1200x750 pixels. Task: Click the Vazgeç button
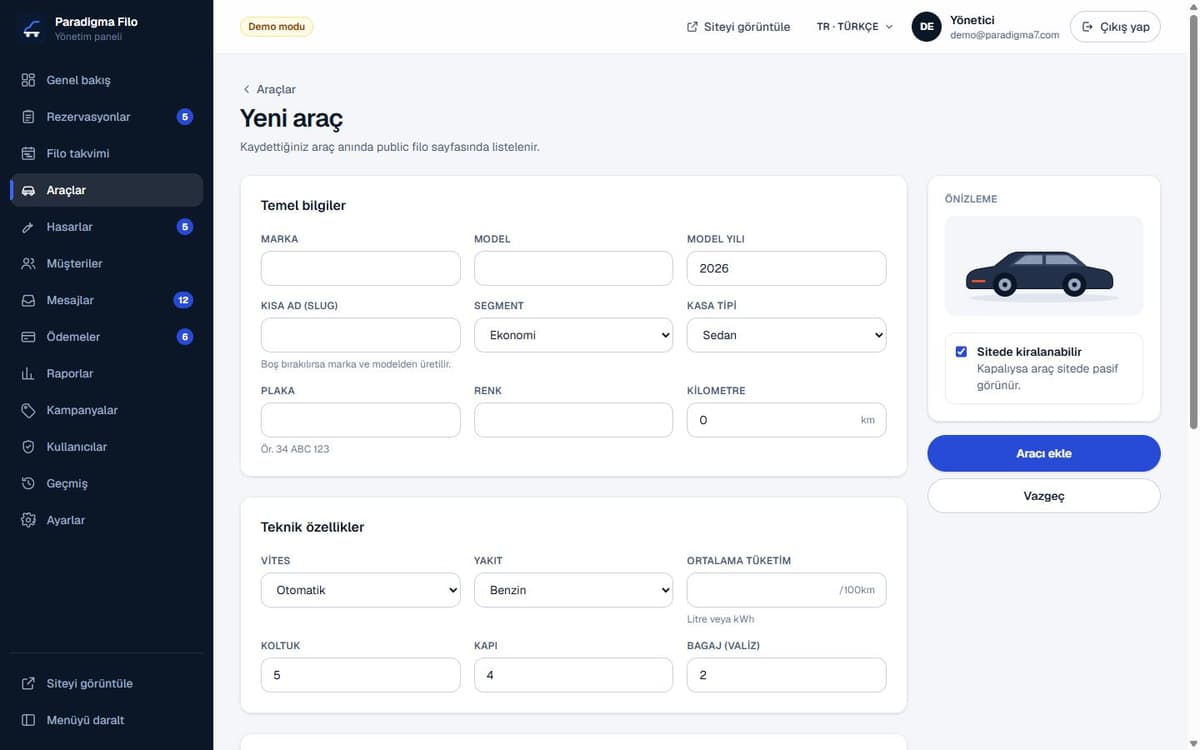tap(1044, 496)
